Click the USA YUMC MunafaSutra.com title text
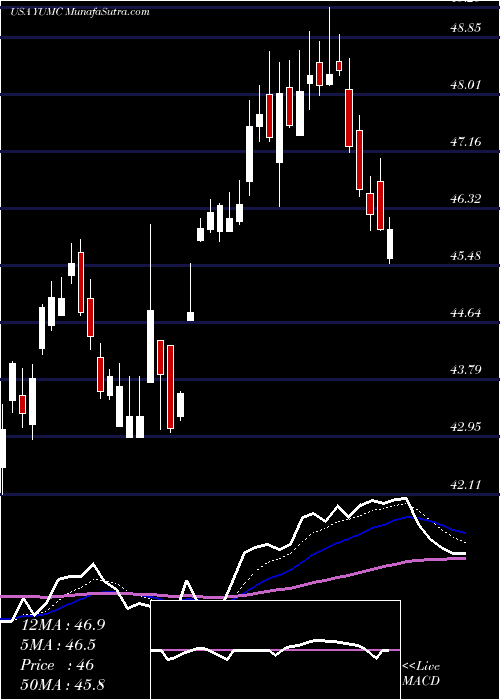The height and width of the screenshot is (700, 500). coord(79,12)
